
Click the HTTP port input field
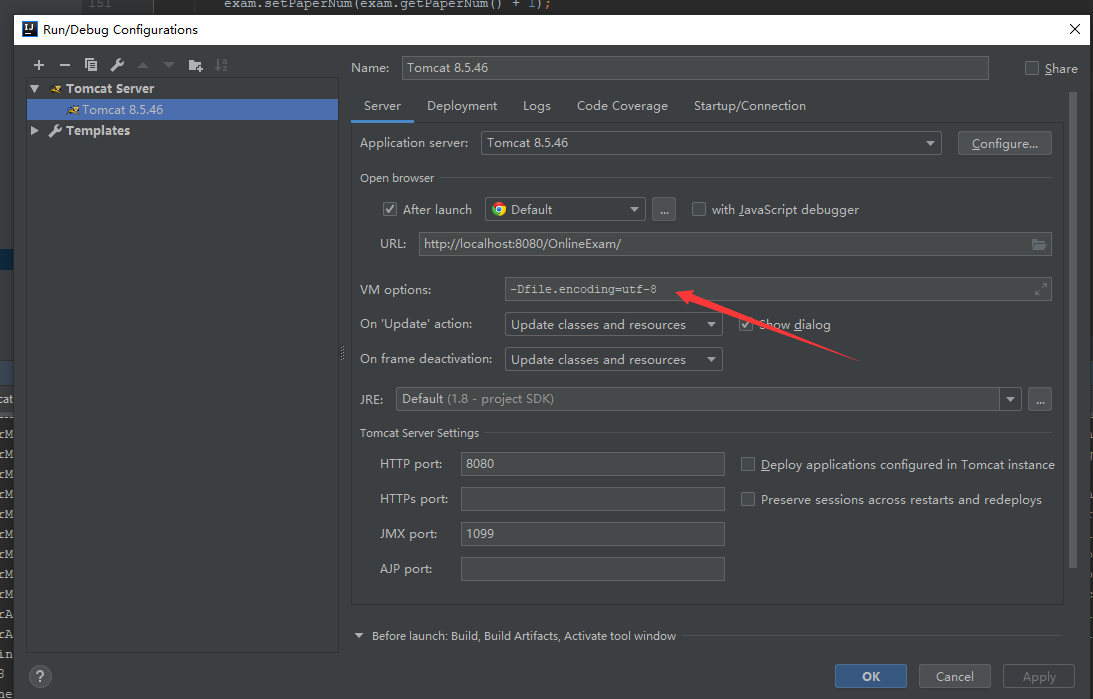(x=592, y=464)
